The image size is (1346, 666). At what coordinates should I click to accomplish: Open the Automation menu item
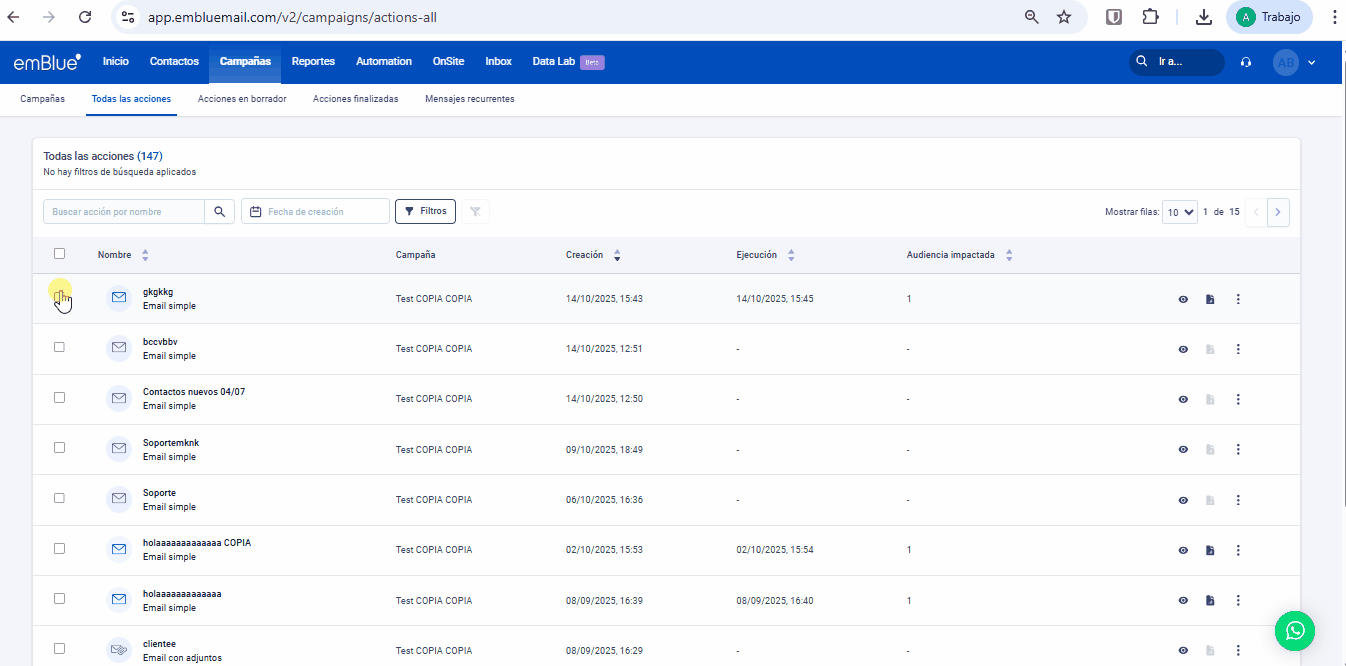click(384, 62)
